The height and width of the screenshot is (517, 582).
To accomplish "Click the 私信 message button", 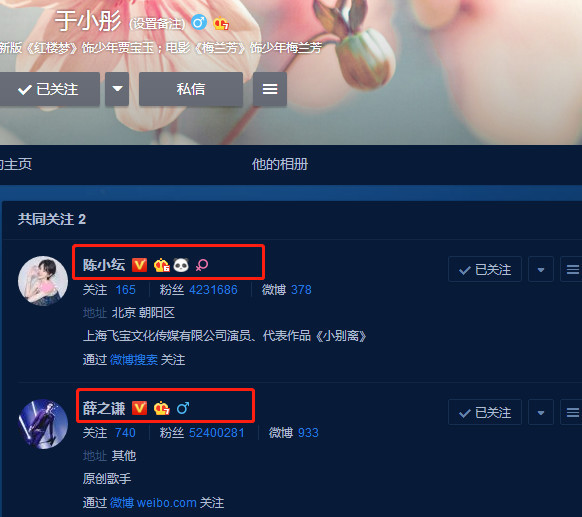I will click(x=191, y=89).
